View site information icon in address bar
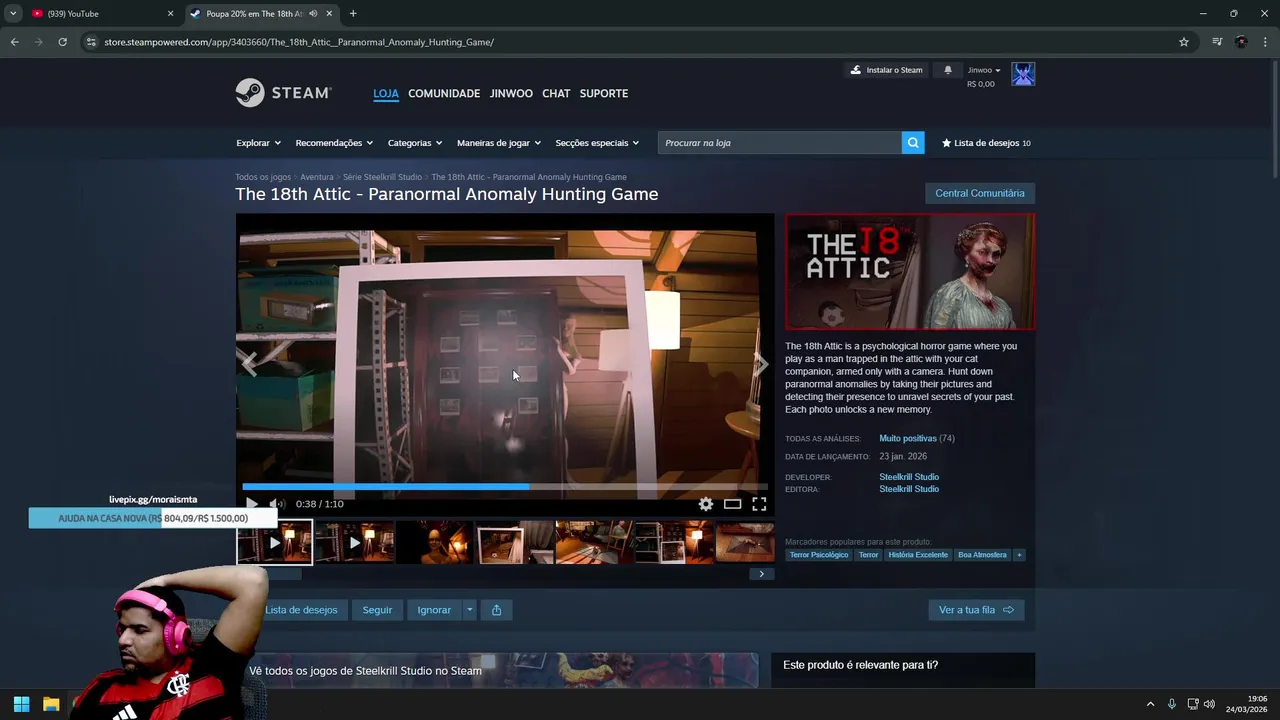 click(91, 42)
